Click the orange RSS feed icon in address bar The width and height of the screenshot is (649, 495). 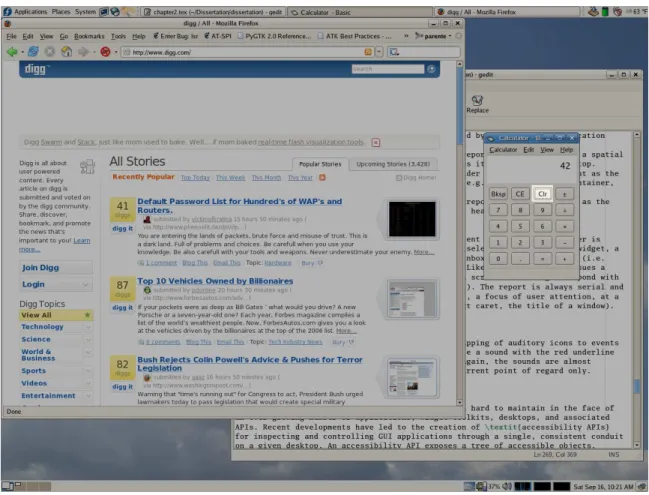point(368,52)
